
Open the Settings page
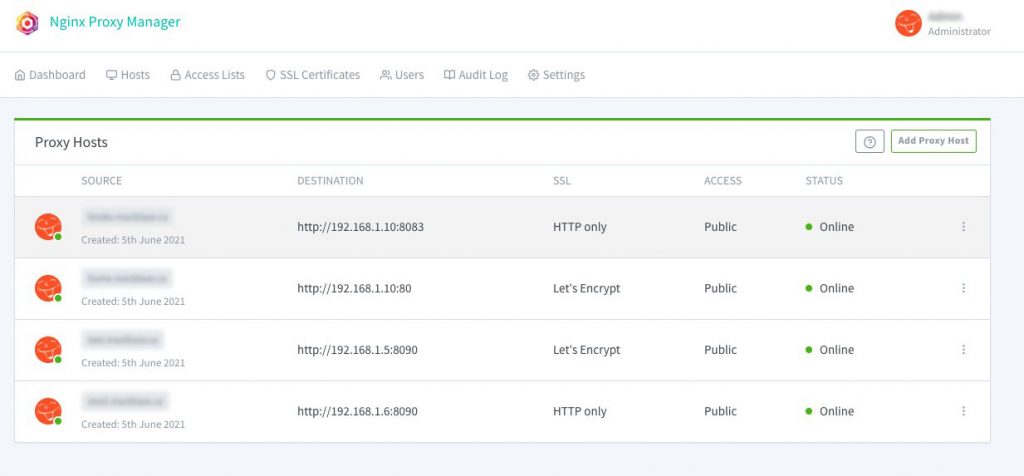coord(556,75)
